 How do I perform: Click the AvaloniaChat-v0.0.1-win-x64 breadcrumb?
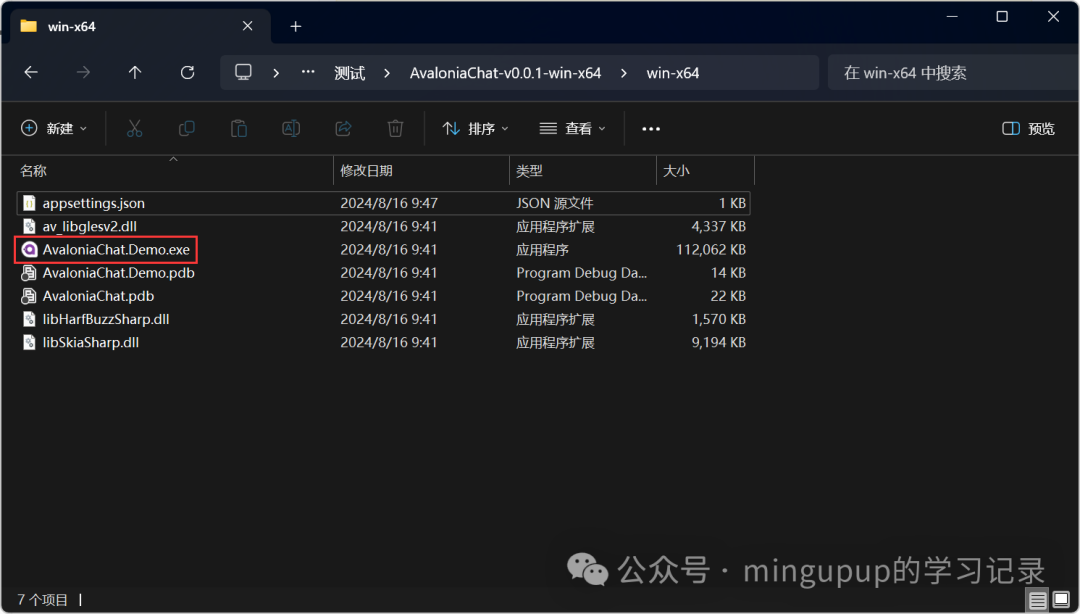point(505,73)
